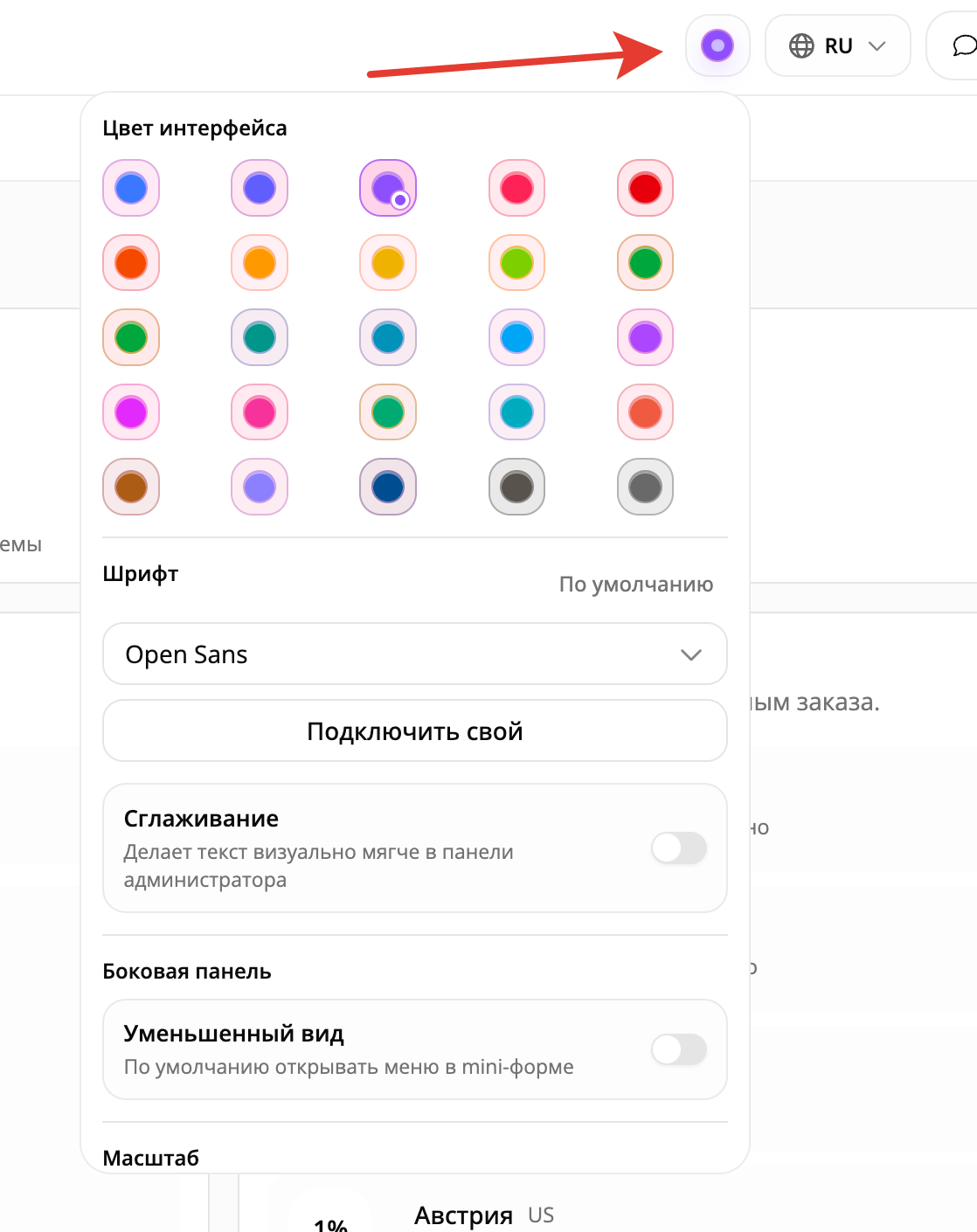Pick the magenta color swatch
Screen dimensions: 977x1232
131,412
